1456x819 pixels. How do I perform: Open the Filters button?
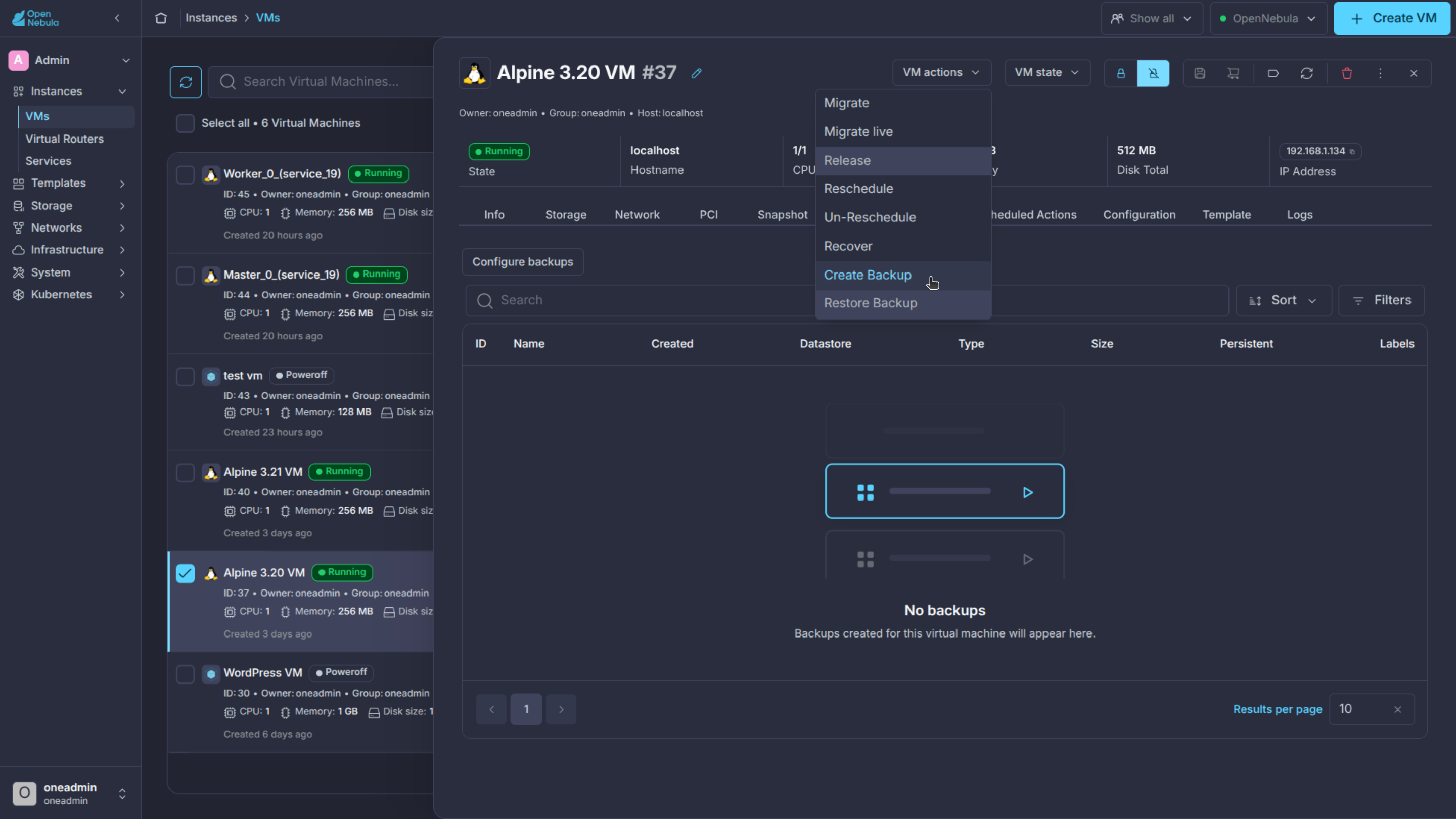(1381, 300)
